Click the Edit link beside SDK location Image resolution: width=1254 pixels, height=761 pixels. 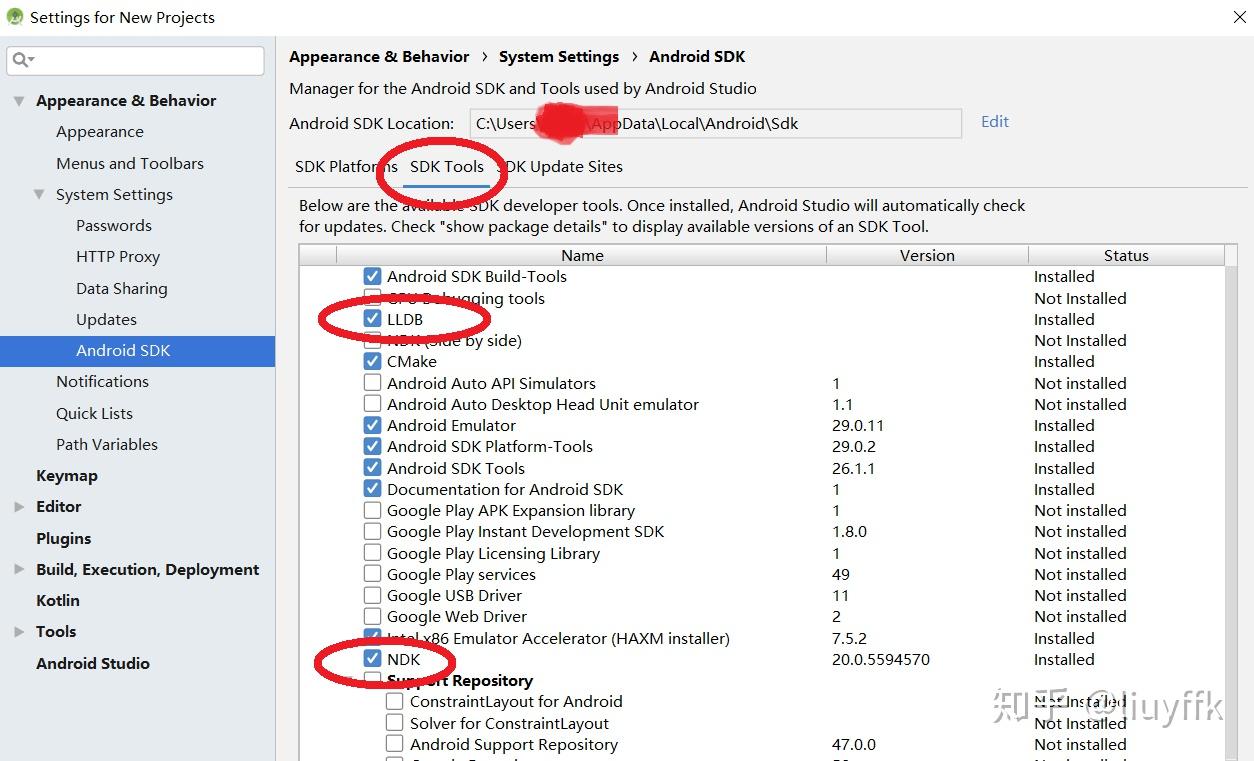coord(994,121)
